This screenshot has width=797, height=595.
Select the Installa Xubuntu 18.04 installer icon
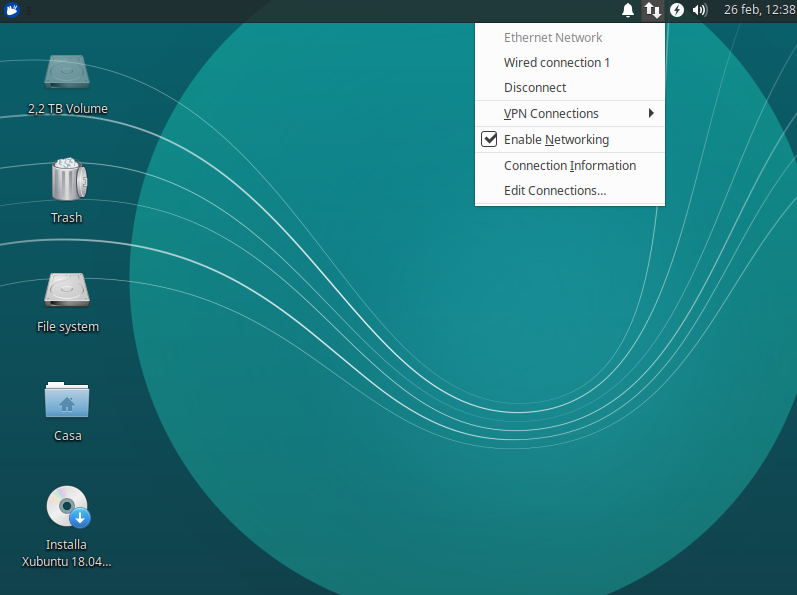coord(67,507)
